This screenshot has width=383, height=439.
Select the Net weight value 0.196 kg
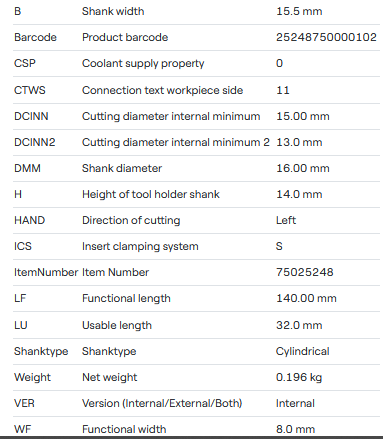tap(299, 377)
